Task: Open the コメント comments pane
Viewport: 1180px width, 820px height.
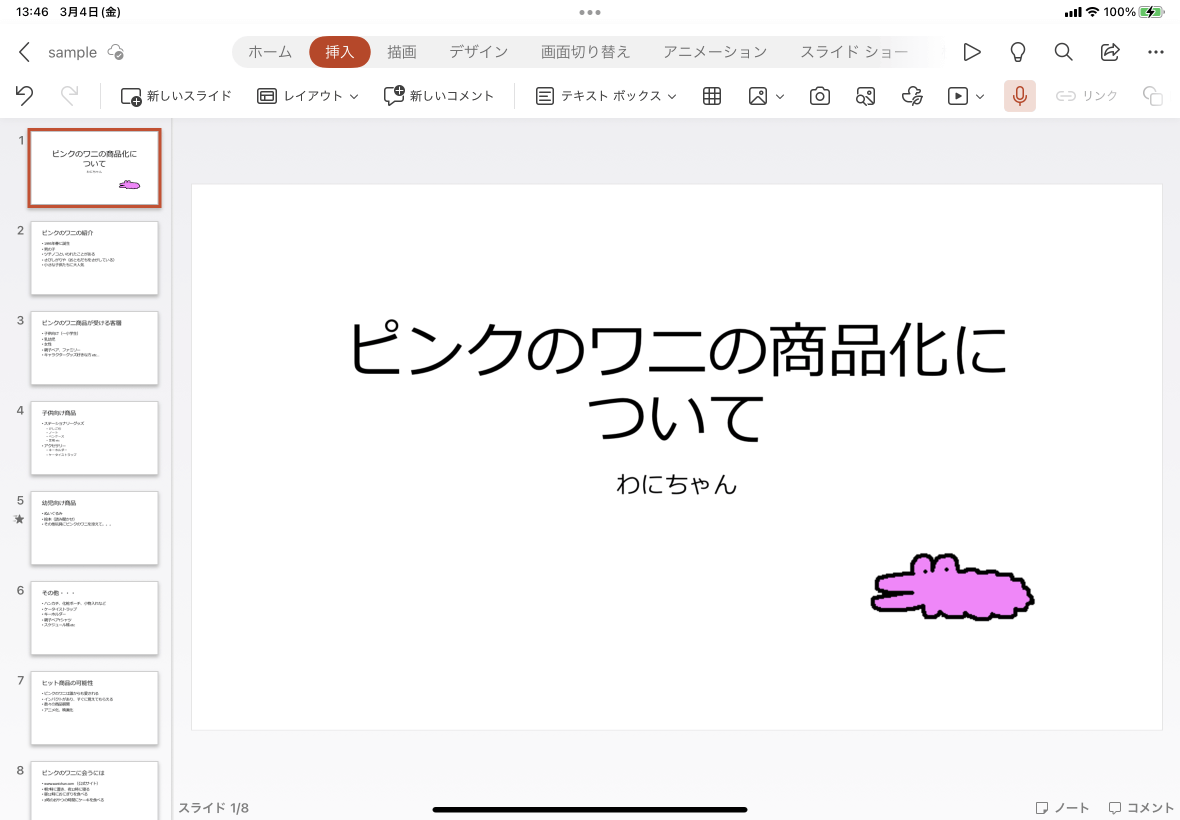Action: tap(1141, 808)
